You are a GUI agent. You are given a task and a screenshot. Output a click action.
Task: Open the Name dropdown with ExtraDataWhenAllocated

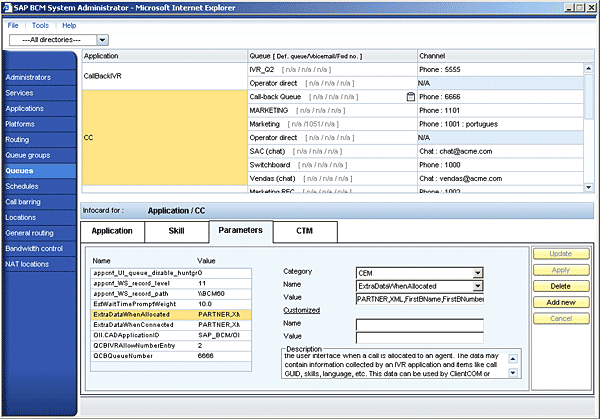click(477, 285)
